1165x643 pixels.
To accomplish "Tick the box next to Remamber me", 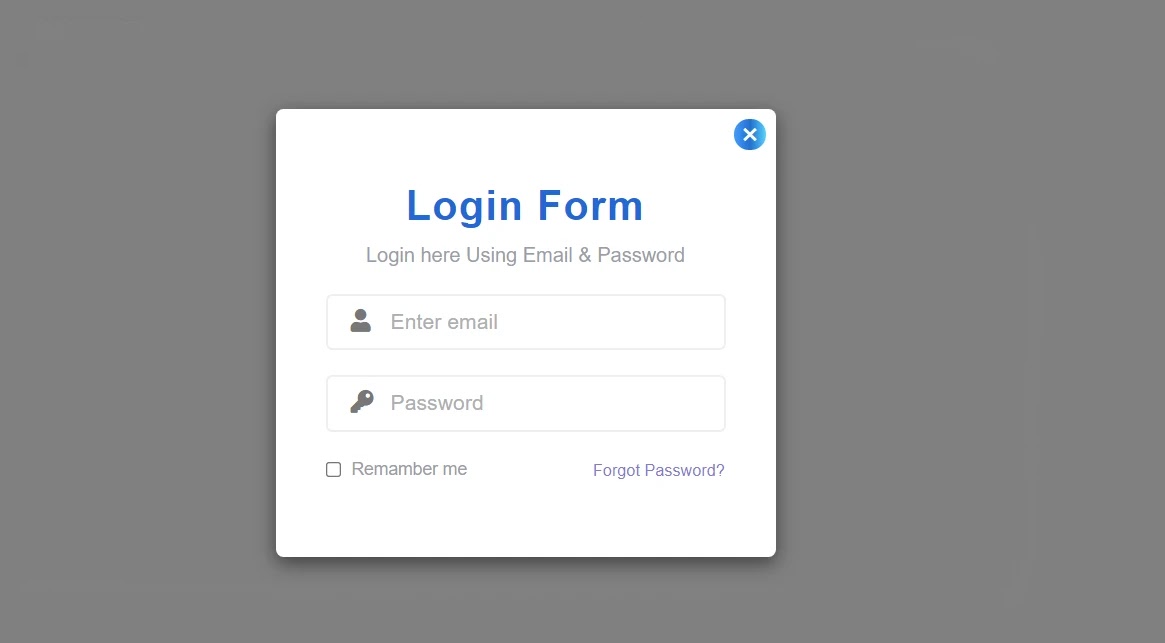I will pos(334,469).
